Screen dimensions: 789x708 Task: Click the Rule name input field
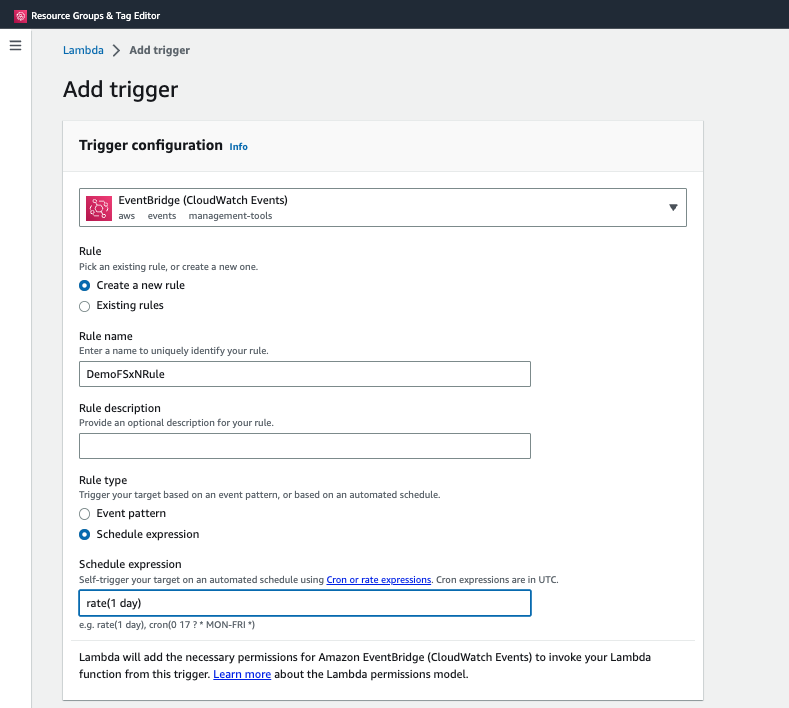tap(304, 374)
